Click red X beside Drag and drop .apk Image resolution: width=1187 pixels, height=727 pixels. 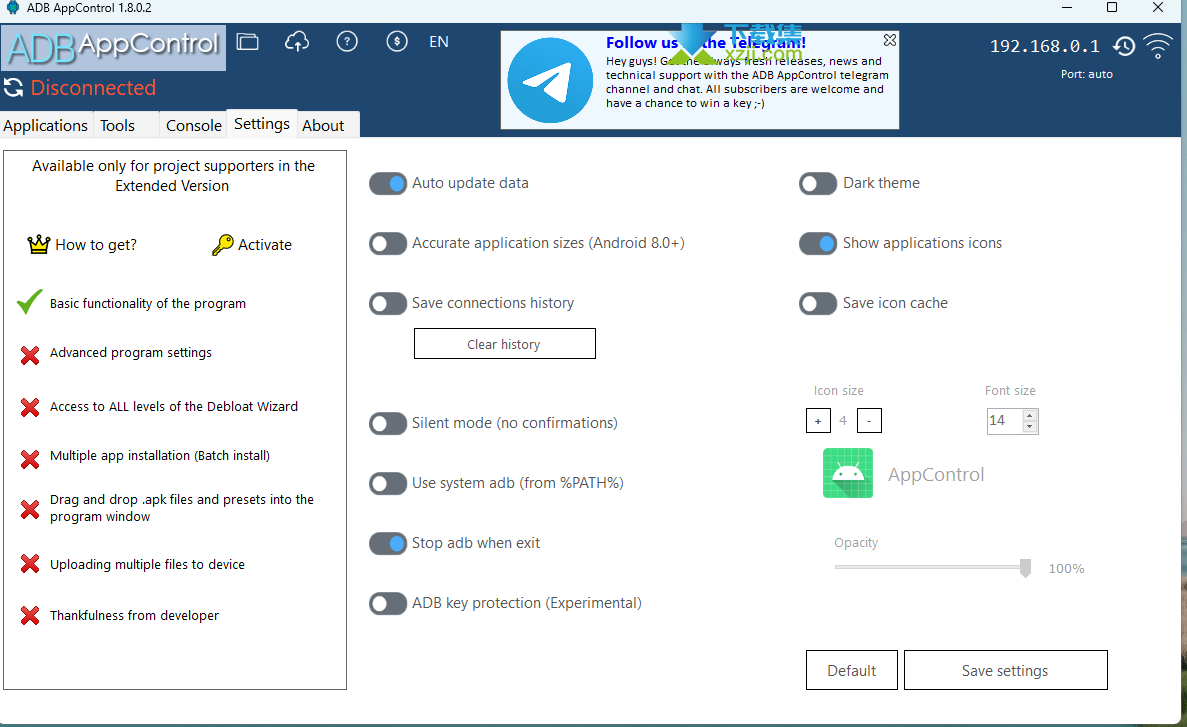[30, 510]
